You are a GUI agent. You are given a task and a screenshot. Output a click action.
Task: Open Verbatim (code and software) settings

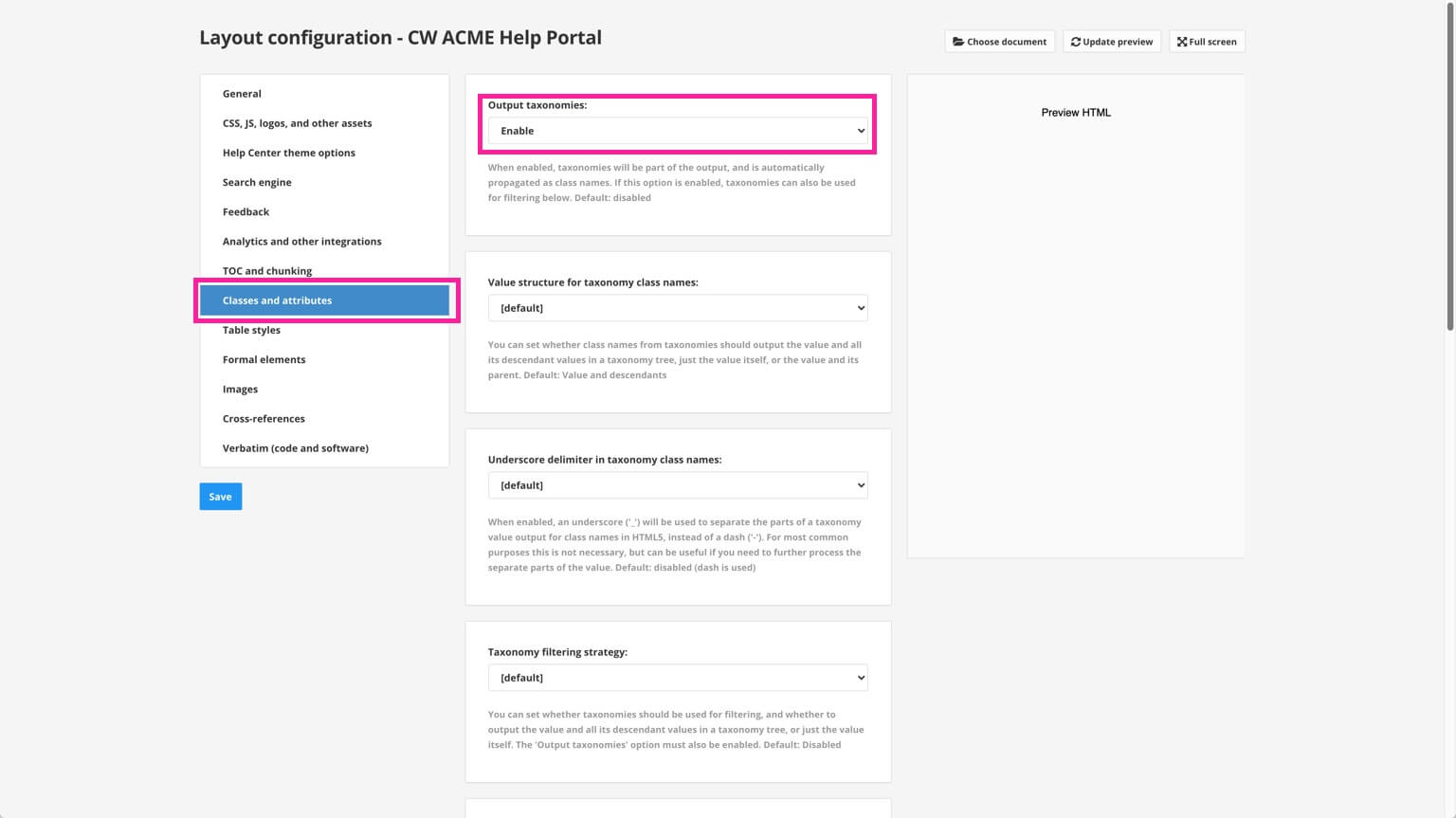(x=295, y=447)
